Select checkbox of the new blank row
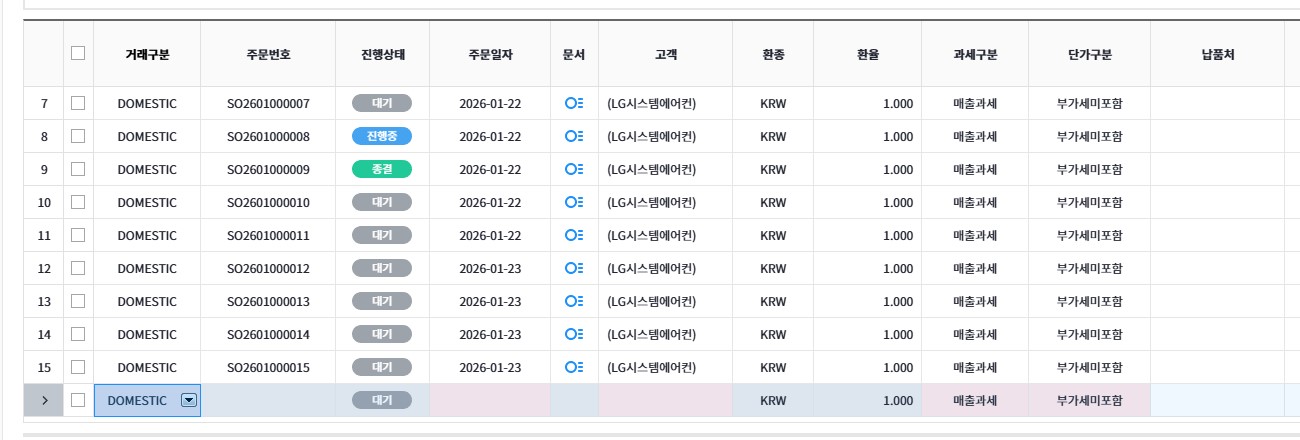Screen dimensions: 1300x440 coord(78,400)
